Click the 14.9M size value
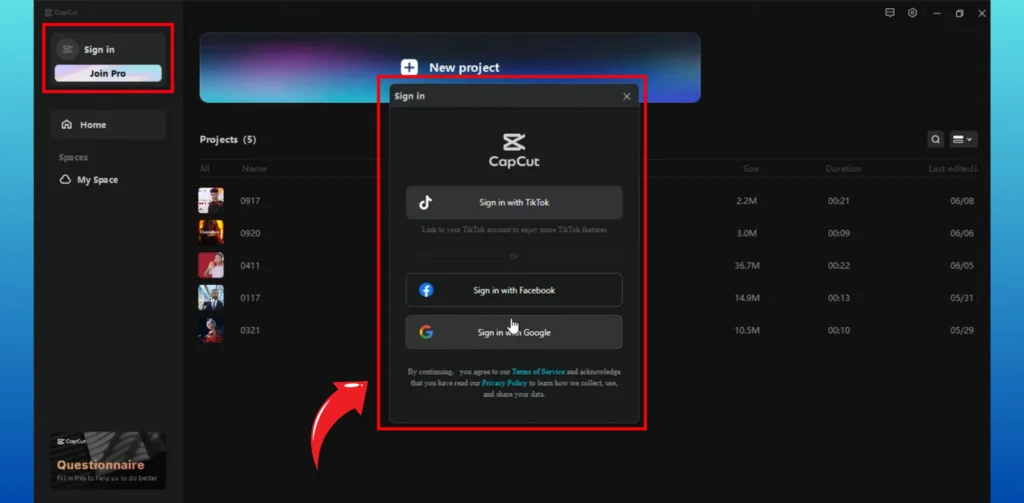Viewport: 1024px width, 503px height. 746,298
